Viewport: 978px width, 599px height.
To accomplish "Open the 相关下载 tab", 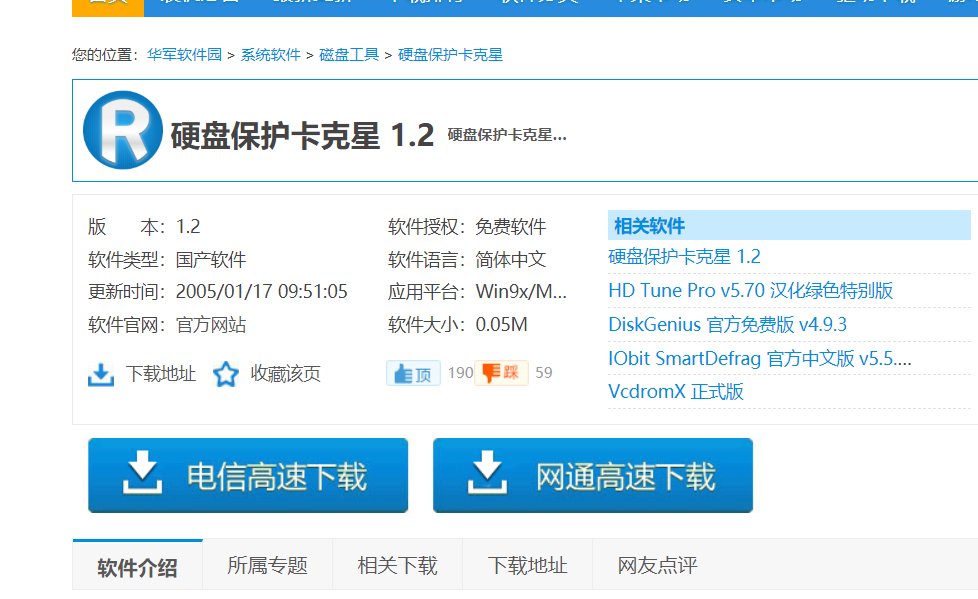I will click(397, 565).
